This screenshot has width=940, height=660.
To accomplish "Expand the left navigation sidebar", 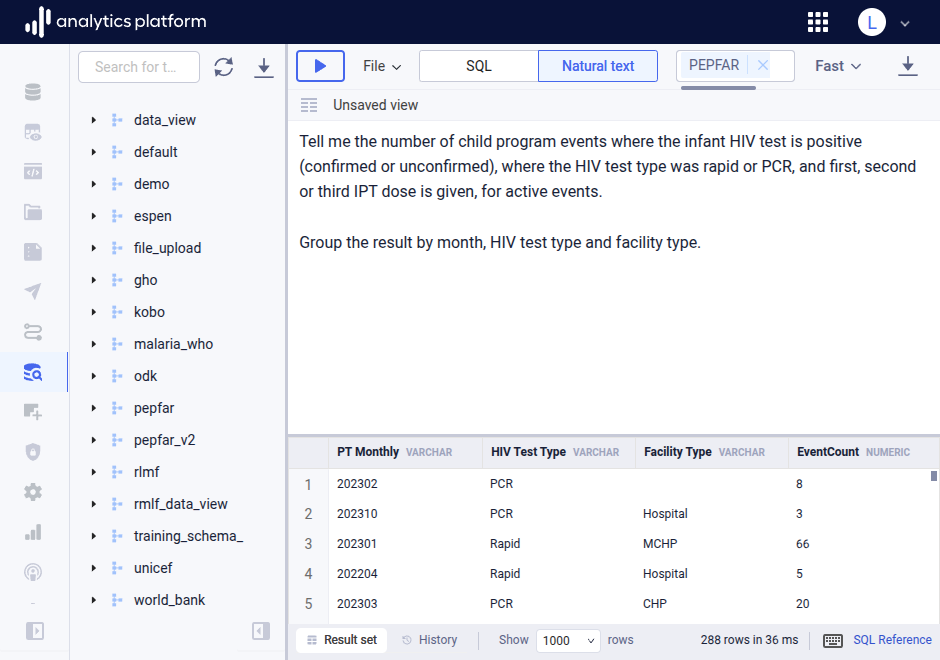I will click(x=35, y=631).
